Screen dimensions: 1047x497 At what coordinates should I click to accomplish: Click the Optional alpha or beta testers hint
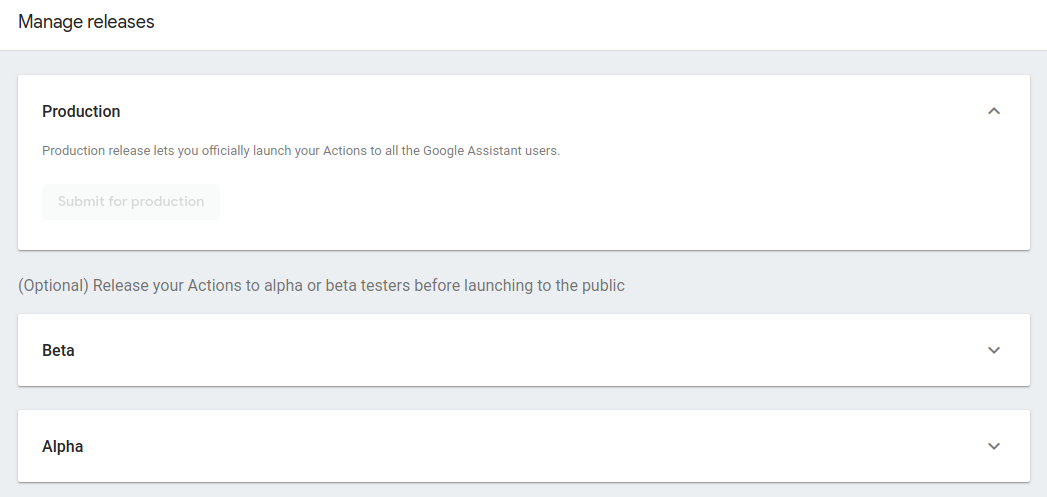(321, 286)
